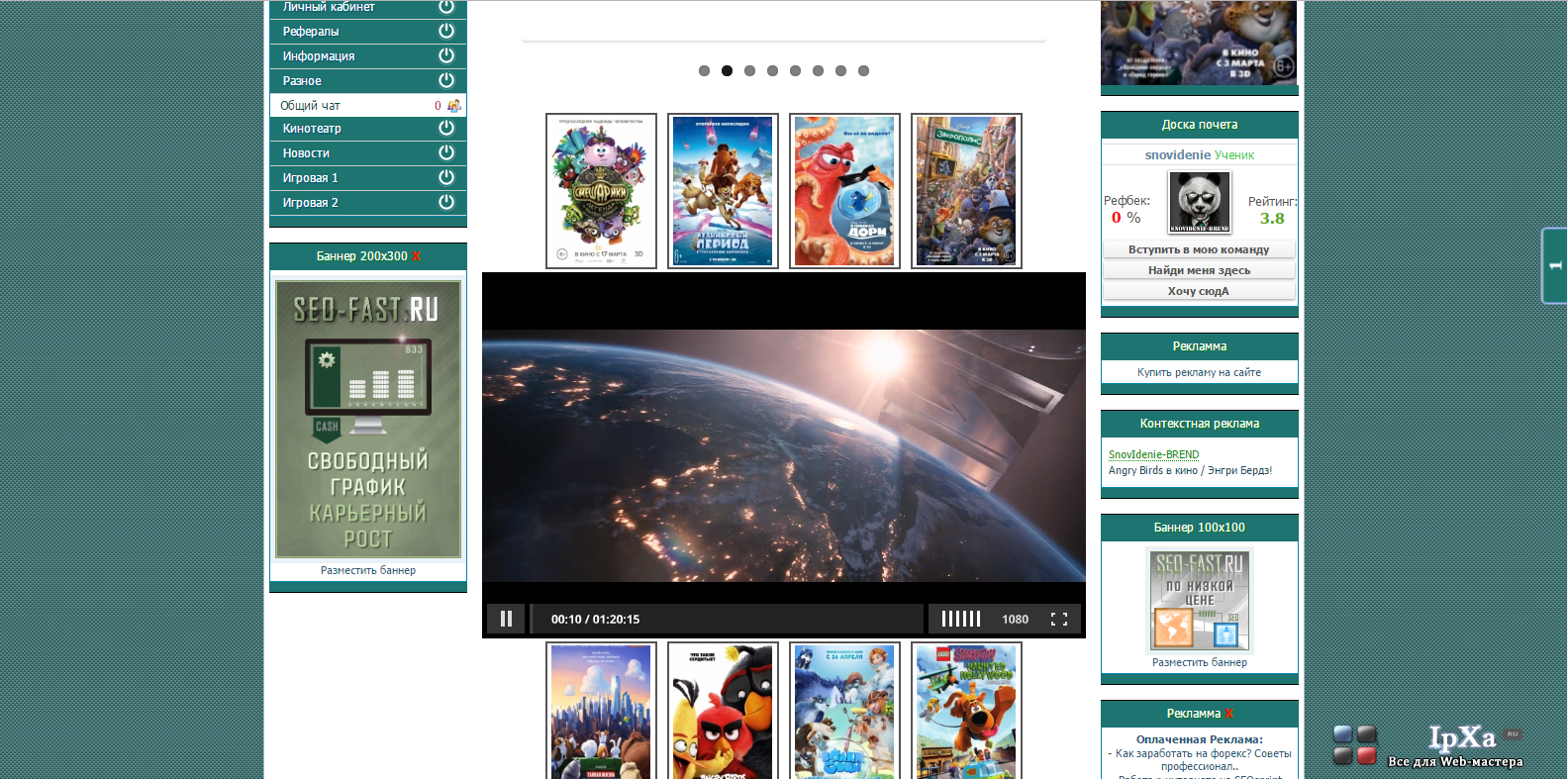Open the Игровая 2 section
This screenshot has height=779, width=1568.
tap(367, 203)
